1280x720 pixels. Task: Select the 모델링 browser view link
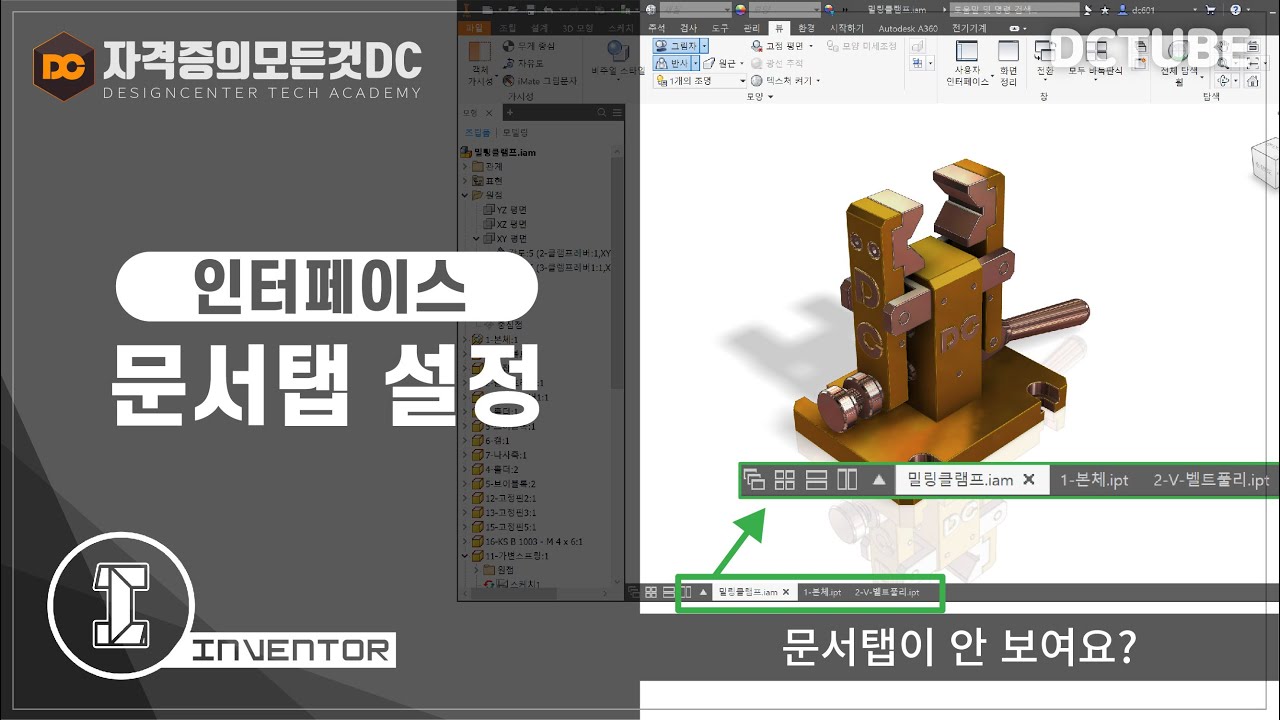[515, 132]
